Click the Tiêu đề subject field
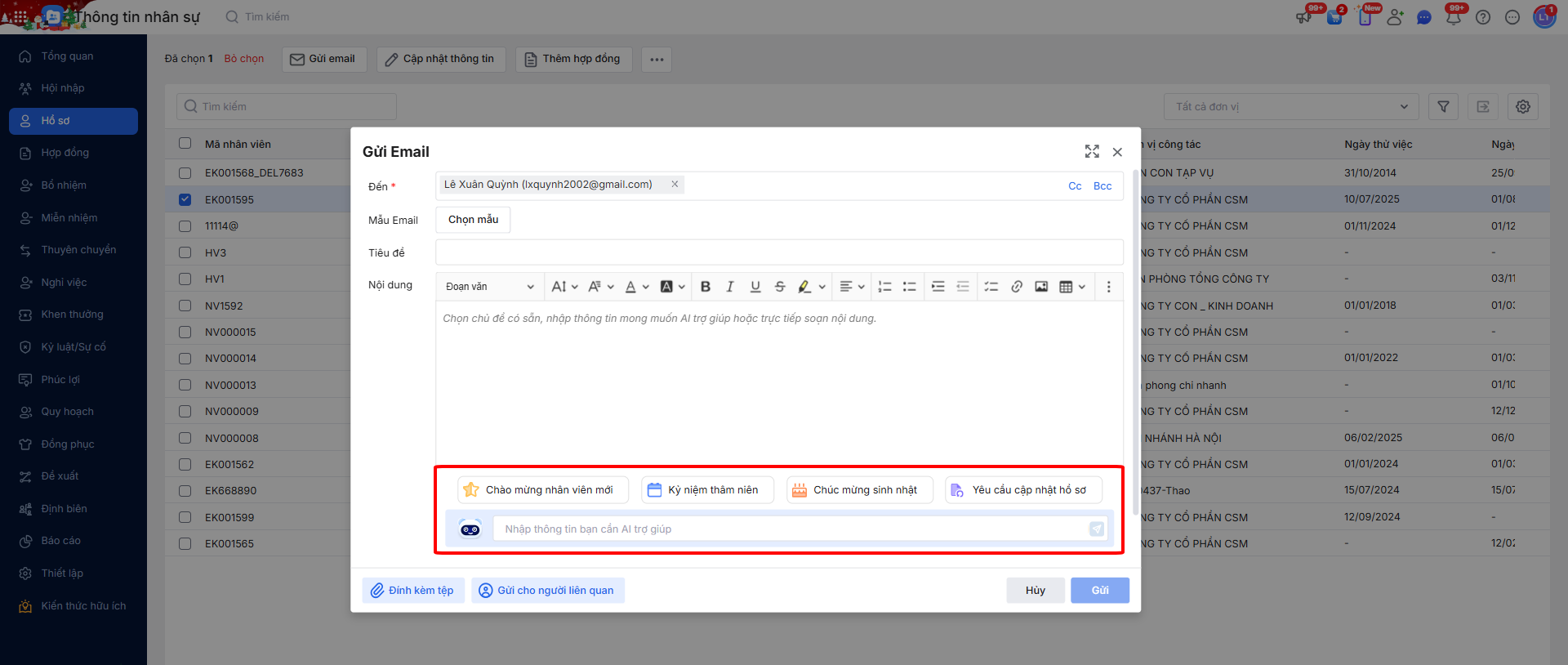1568x665 pixels. click(779, 252)
